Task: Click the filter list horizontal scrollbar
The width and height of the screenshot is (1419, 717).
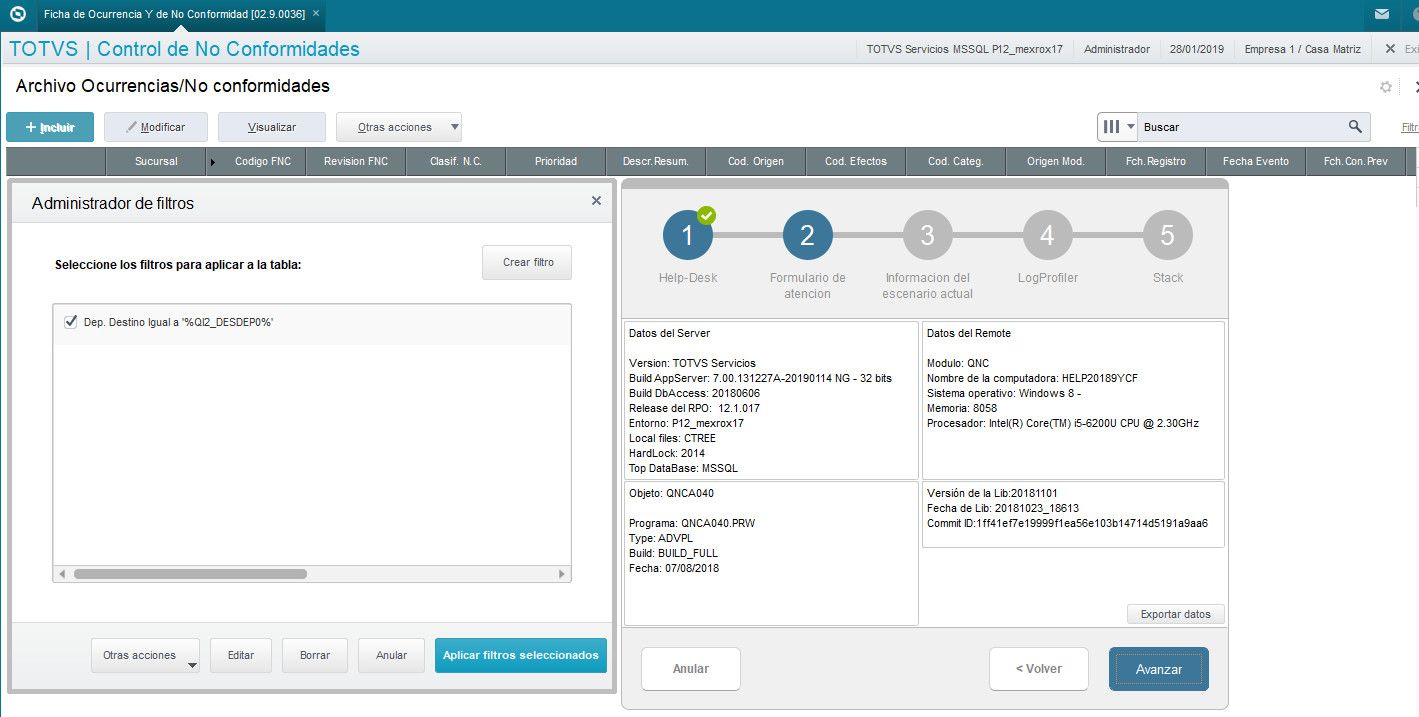Action: click(x=190, y=574)
